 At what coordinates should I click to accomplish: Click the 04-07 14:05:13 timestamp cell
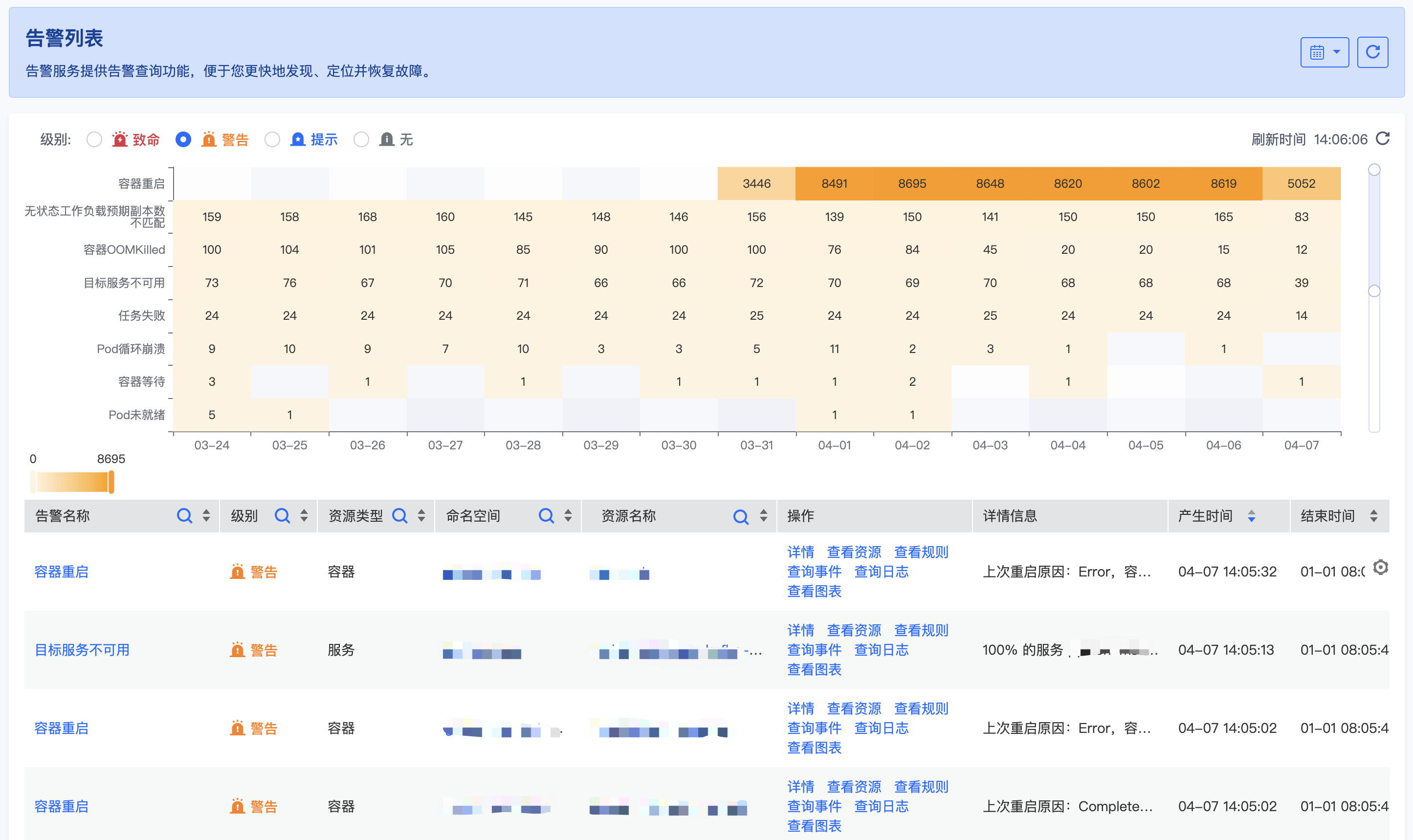1226,650
